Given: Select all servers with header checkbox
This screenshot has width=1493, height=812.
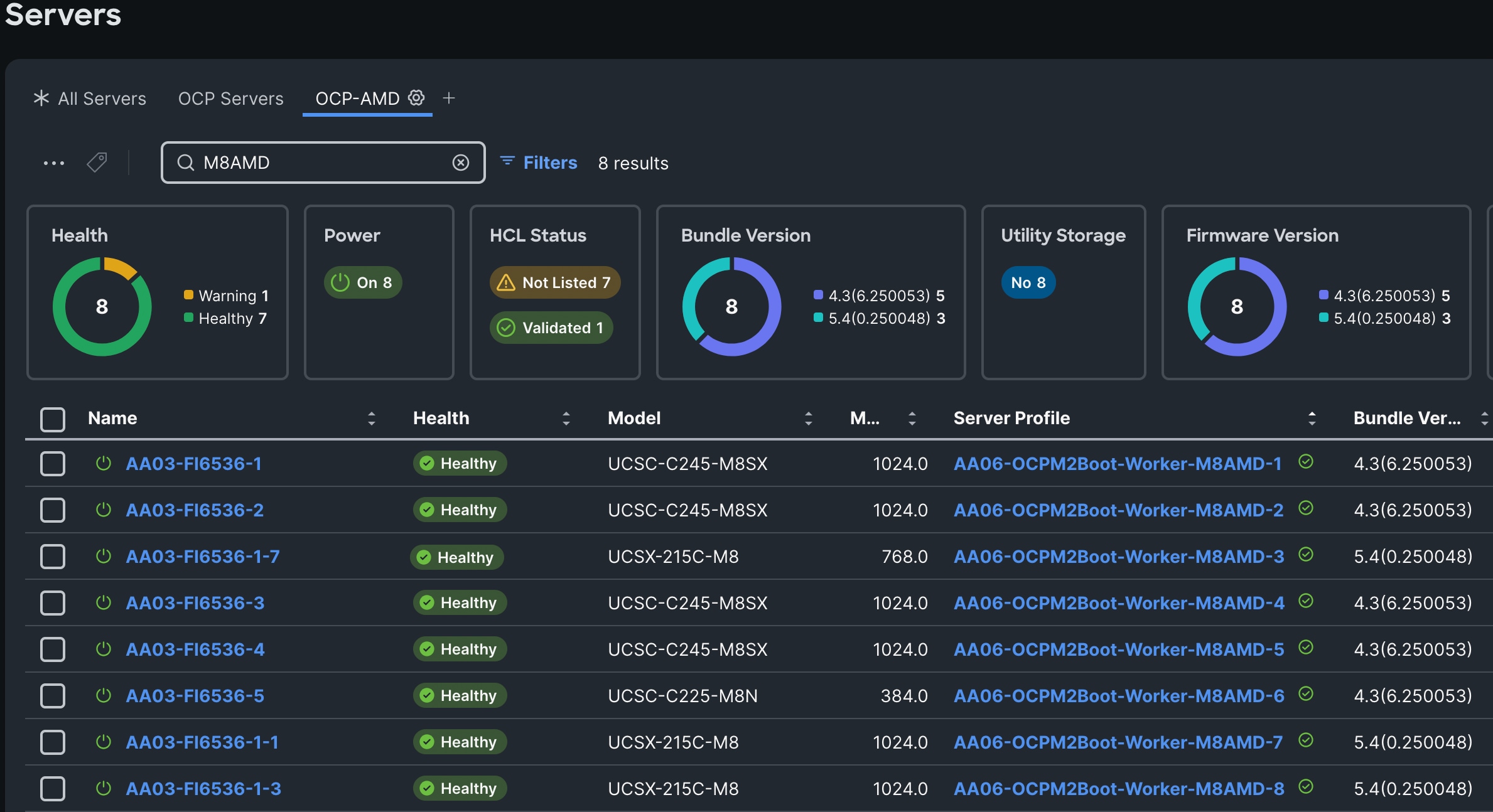Looking at the screenshot, I should point(53,419).
